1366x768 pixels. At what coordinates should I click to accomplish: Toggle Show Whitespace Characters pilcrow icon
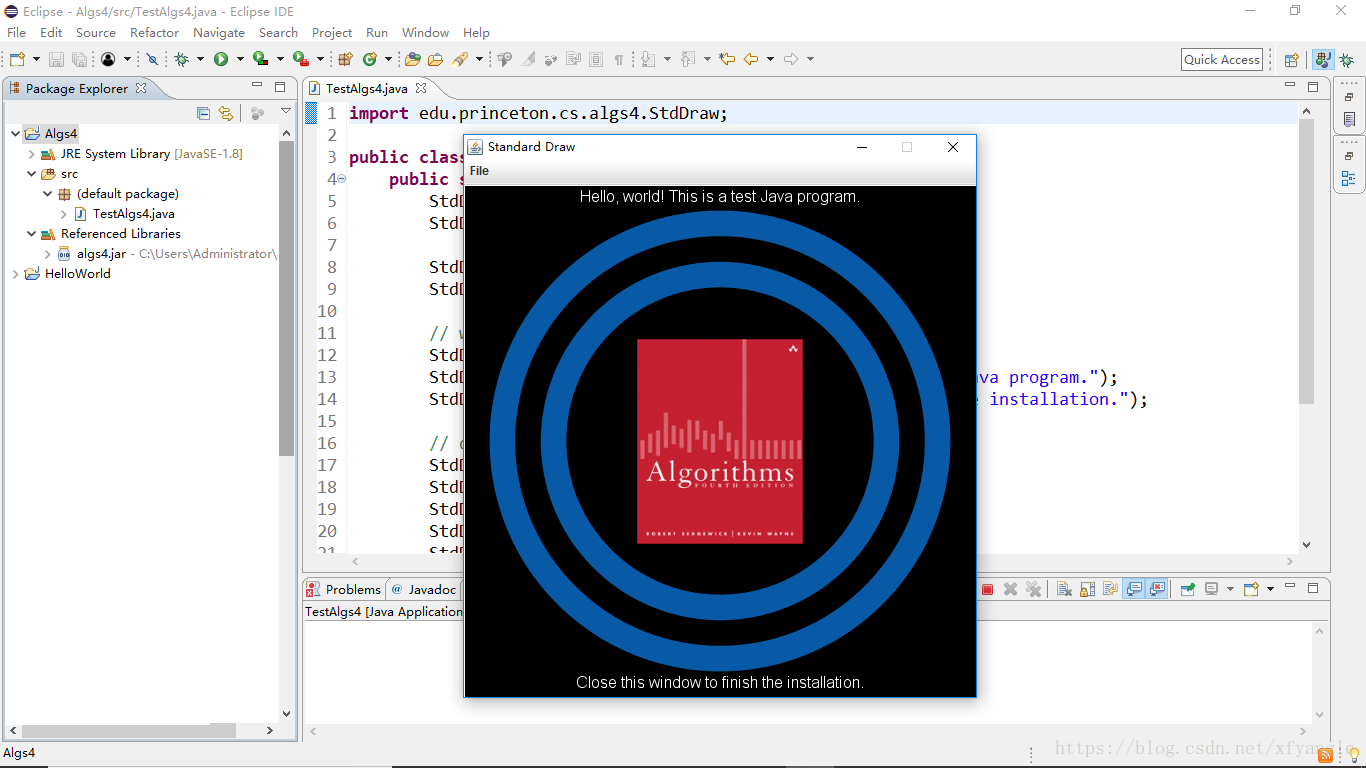pyautogui.click(x=619, y=59)
